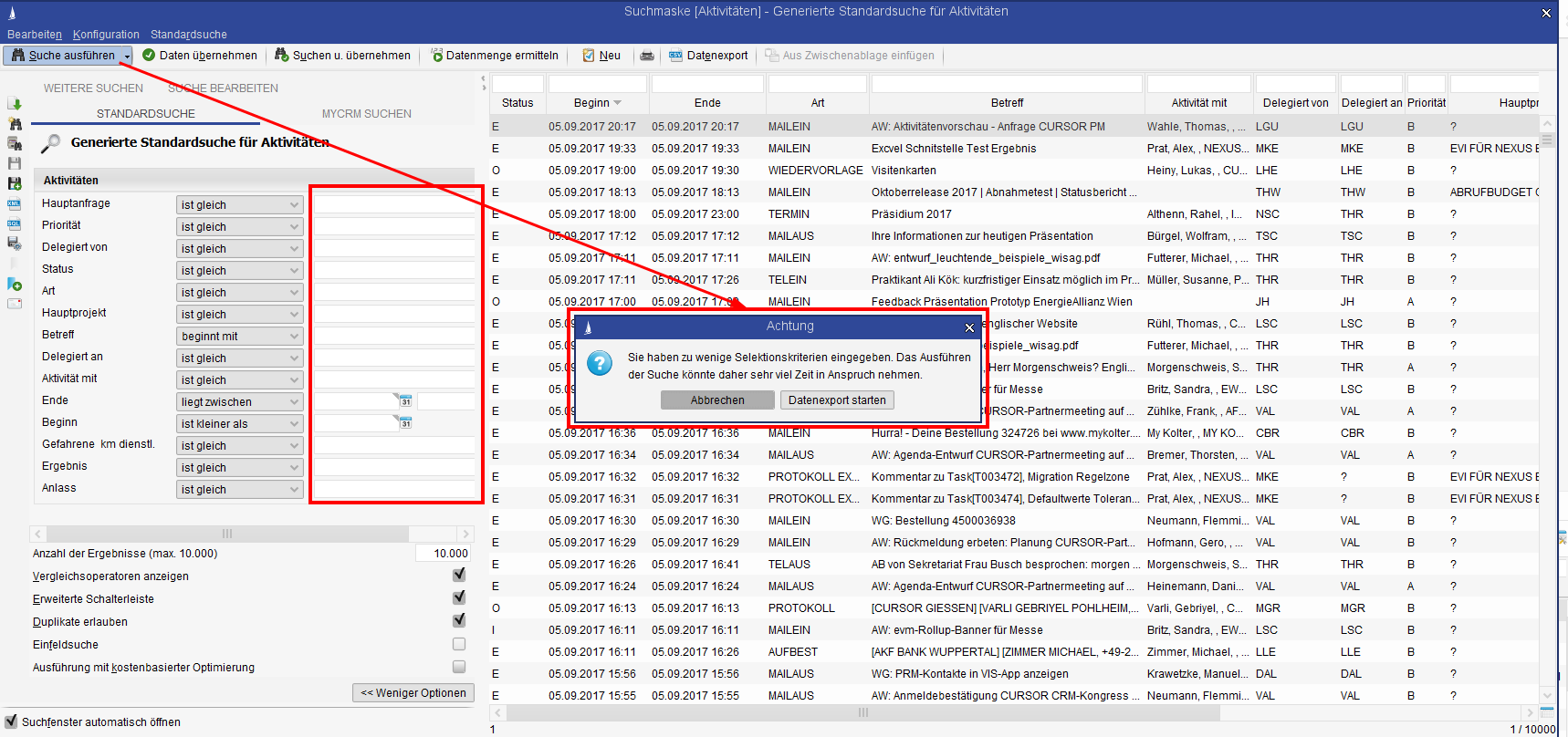Click the Datenexport starten button
The height and width of the screenshot is (737, 1568).
point(837,400)
